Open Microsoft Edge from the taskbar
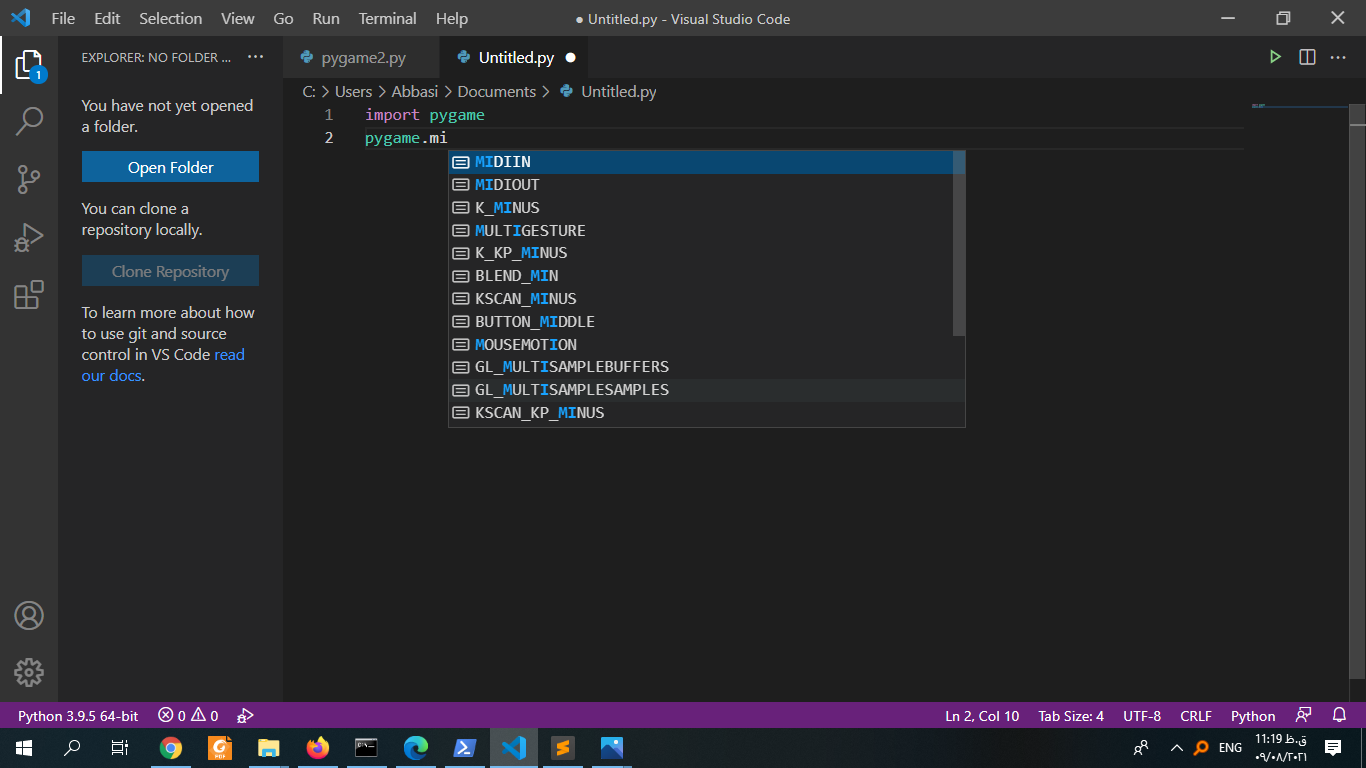Image resolution: width=1366 pixels, height=768 pixels. (416, 748)
